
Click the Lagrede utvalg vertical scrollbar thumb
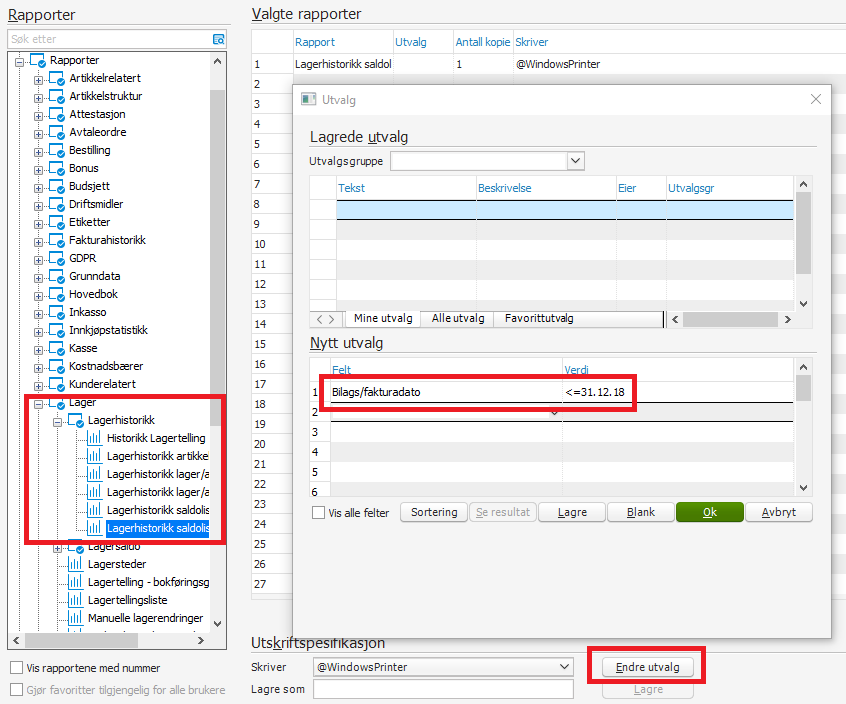coord(803,233)
